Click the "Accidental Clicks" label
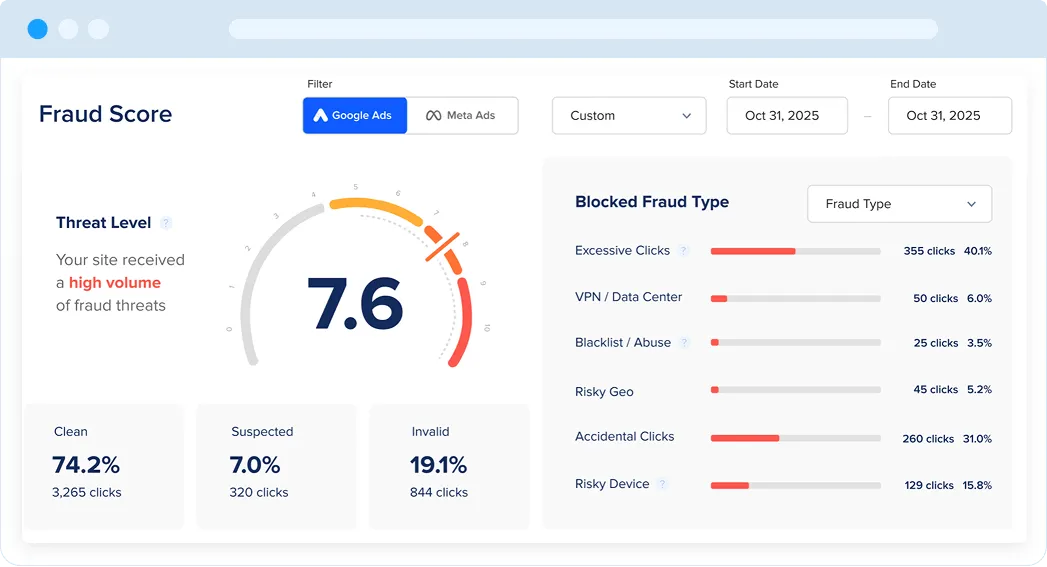1047x567 pixels. (624, 437)
